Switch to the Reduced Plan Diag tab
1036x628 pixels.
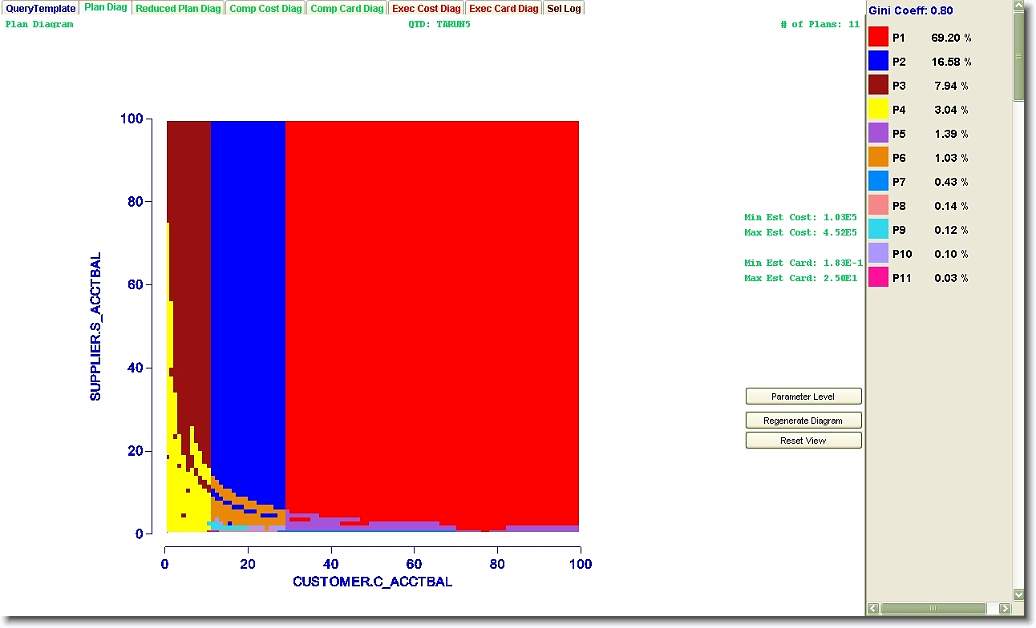click(178, 8)
